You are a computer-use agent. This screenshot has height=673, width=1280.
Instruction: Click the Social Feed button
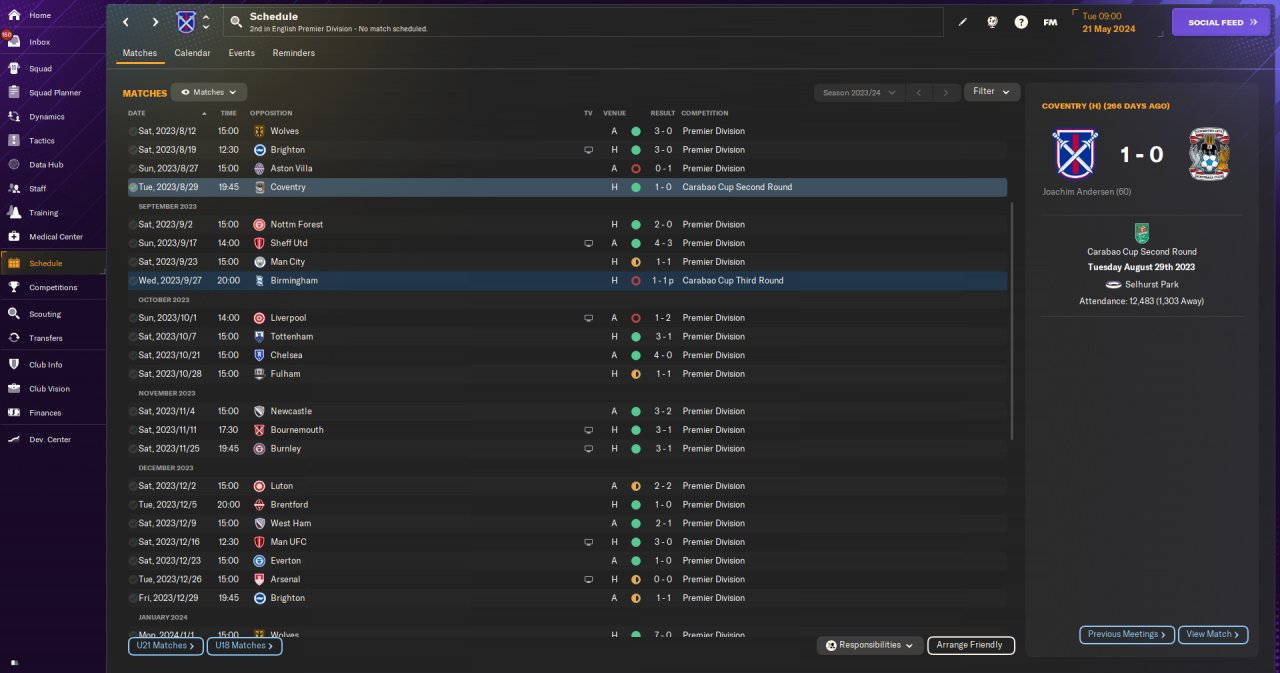(1220, 22)
